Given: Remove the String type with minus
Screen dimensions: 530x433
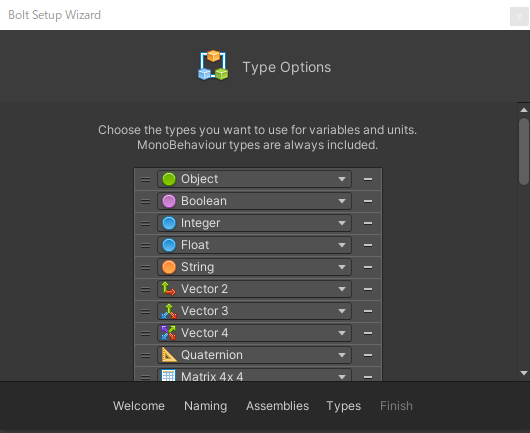Looking at the screenshot, I should (368, 267).
